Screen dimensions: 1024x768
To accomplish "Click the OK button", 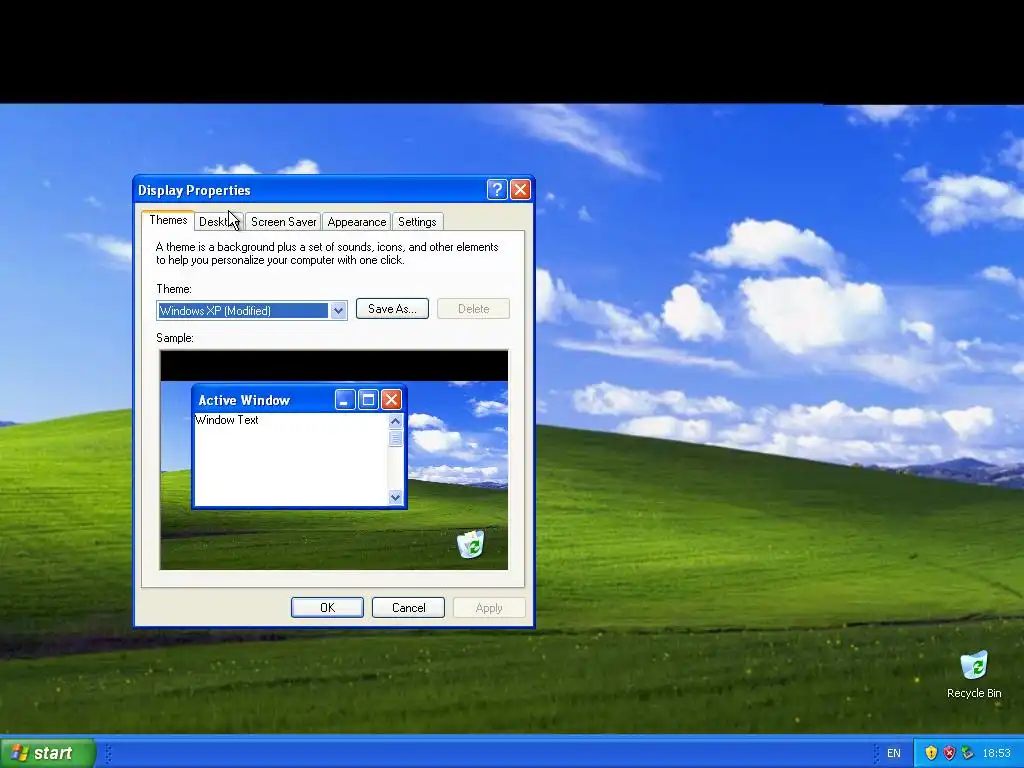I will [327, 607].
